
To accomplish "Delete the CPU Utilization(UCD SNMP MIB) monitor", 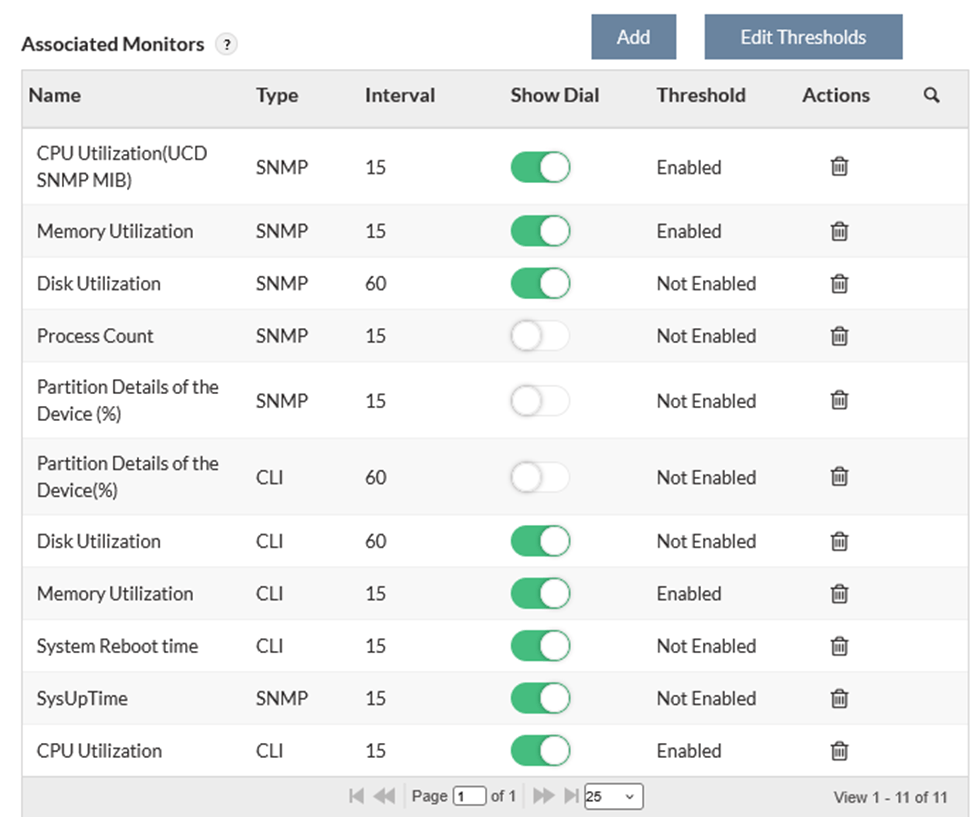I will coord(838,167).
